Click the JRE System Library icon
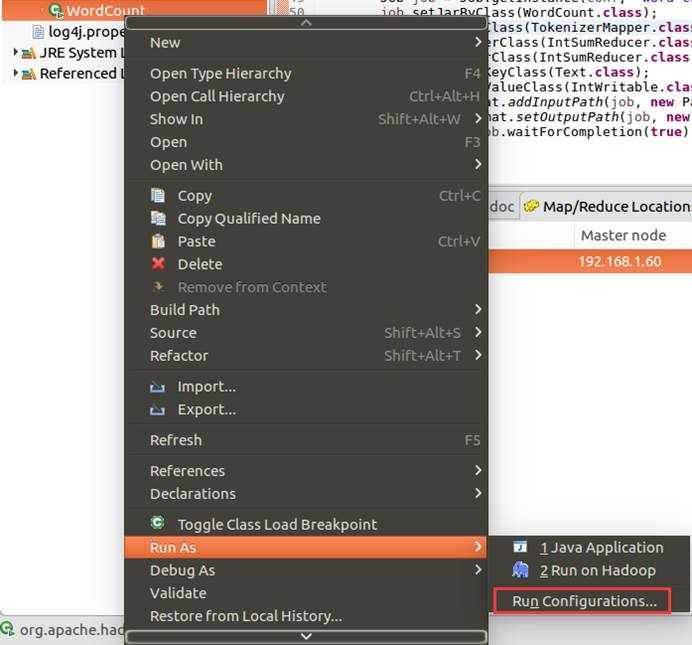The image size is (692, 645). point(29,53)
